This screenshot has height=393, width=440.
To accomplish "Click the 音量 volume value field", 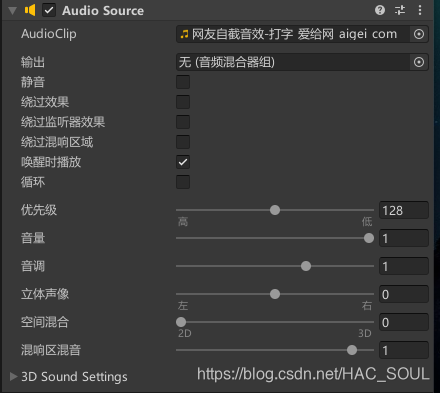I will tap(404, 238).
